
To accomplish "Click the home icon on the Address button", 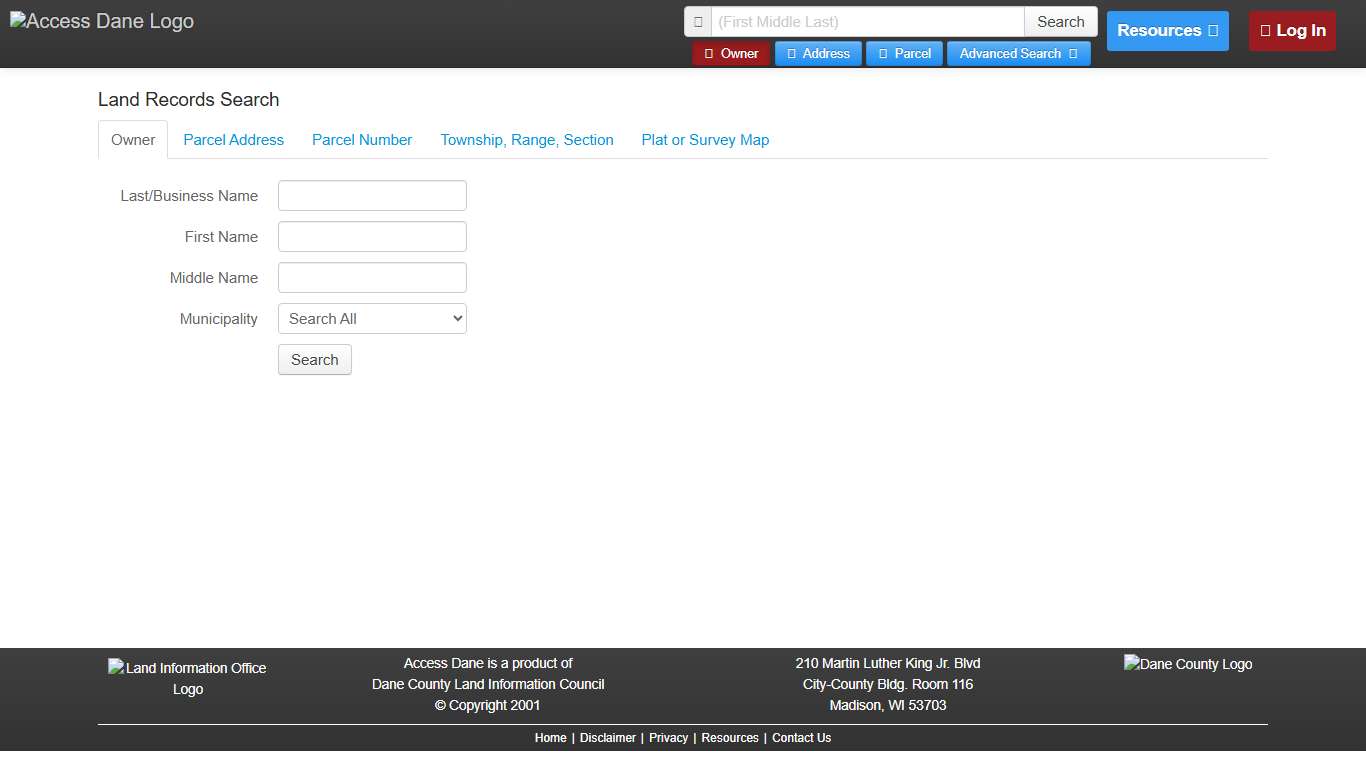I will click(790, 53).
